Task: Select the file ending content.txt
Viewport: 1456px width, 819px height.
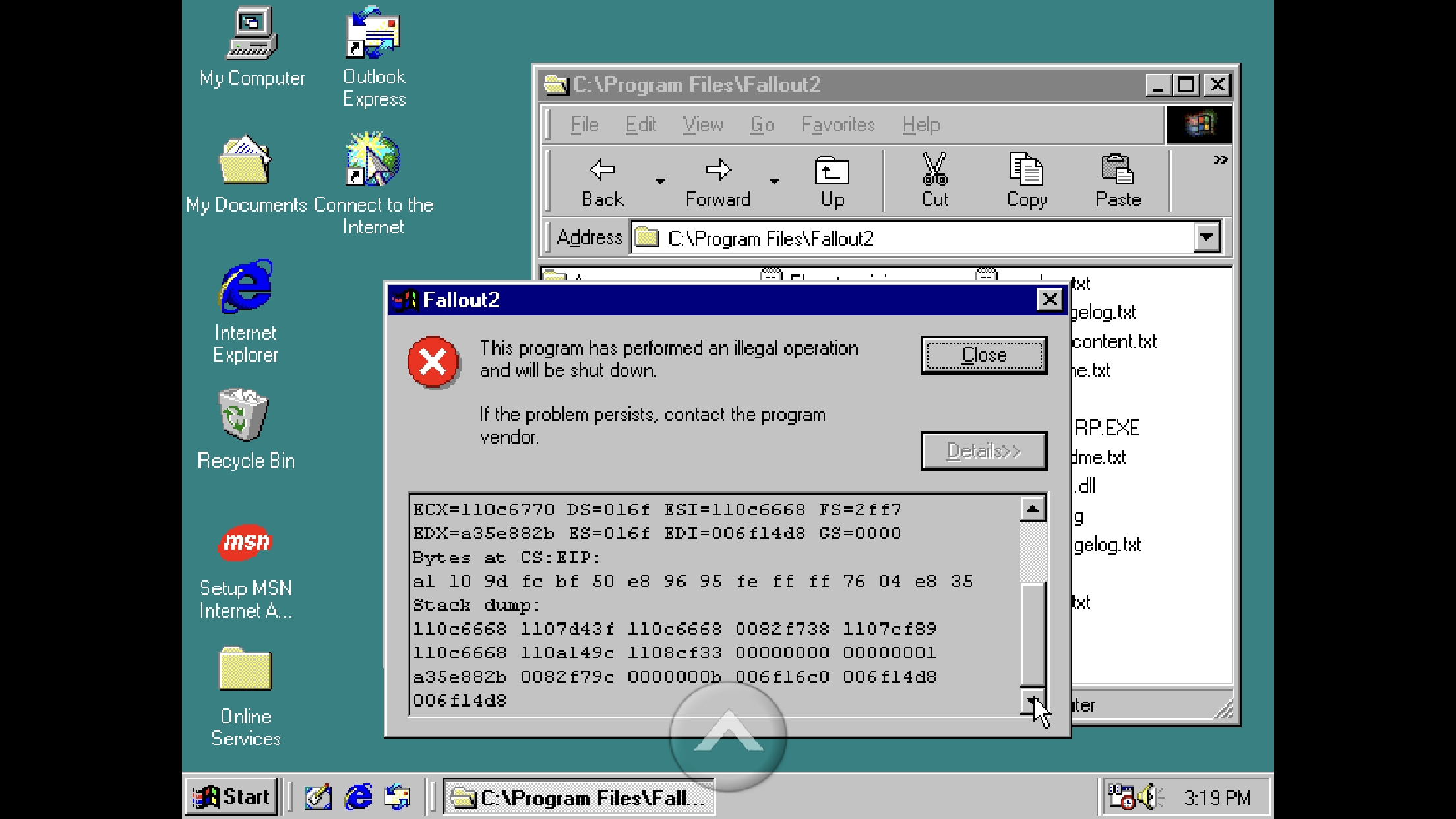Action: (1114, 342)
